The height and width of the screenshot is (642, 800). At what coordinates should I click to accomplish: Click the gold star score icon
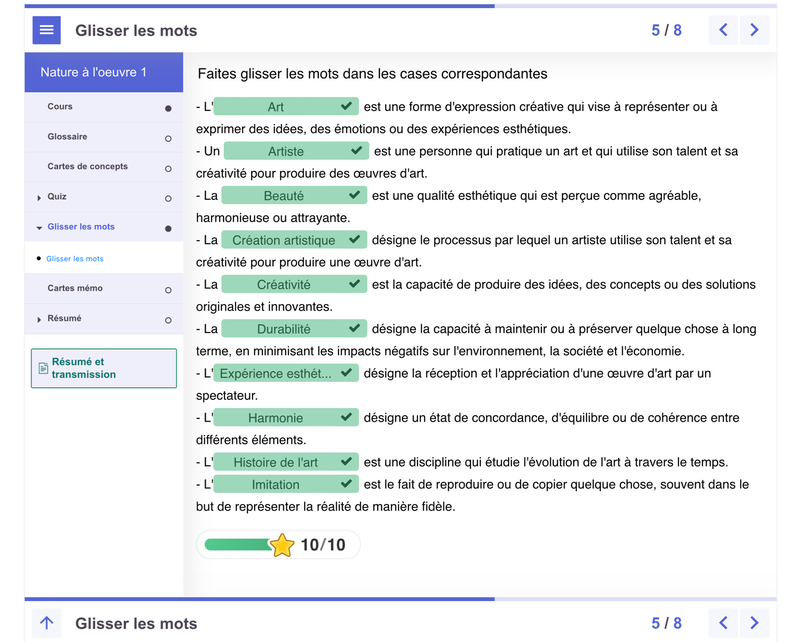(x=282, y=545)
